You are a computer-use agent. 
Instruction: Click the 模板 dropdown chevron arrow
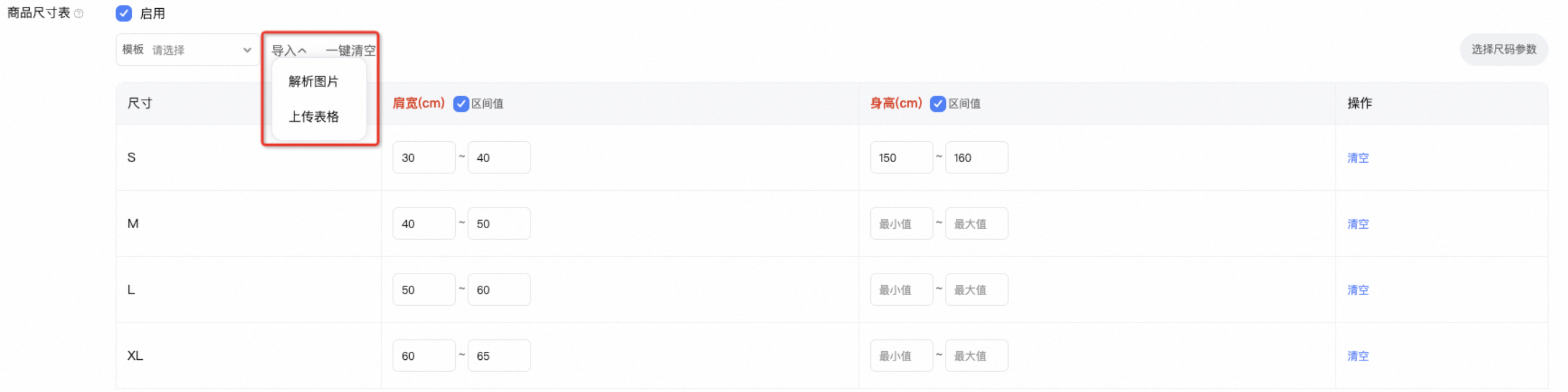pos(247,50)
